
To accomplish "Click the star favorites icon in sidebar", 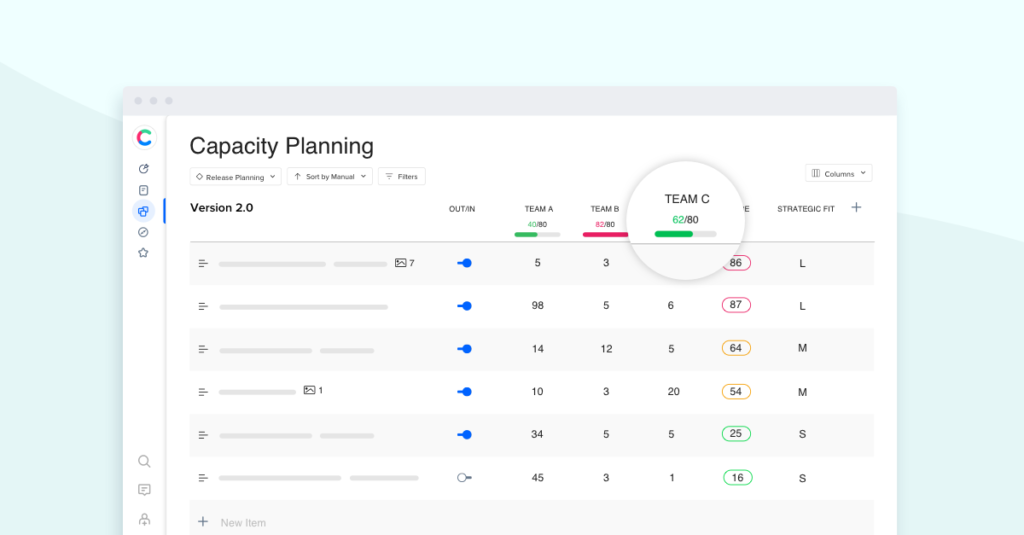I will point(144,253).
